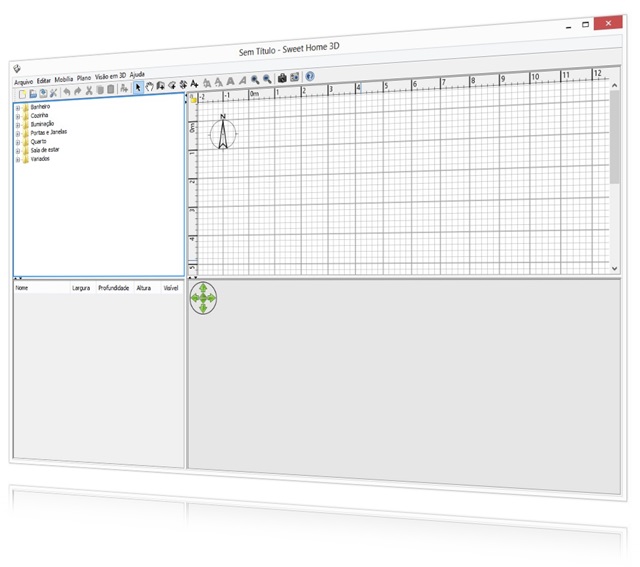
Task: Click the lock icon at plan ruler corner
Action: pyautogui.click(x=193, y=99)
